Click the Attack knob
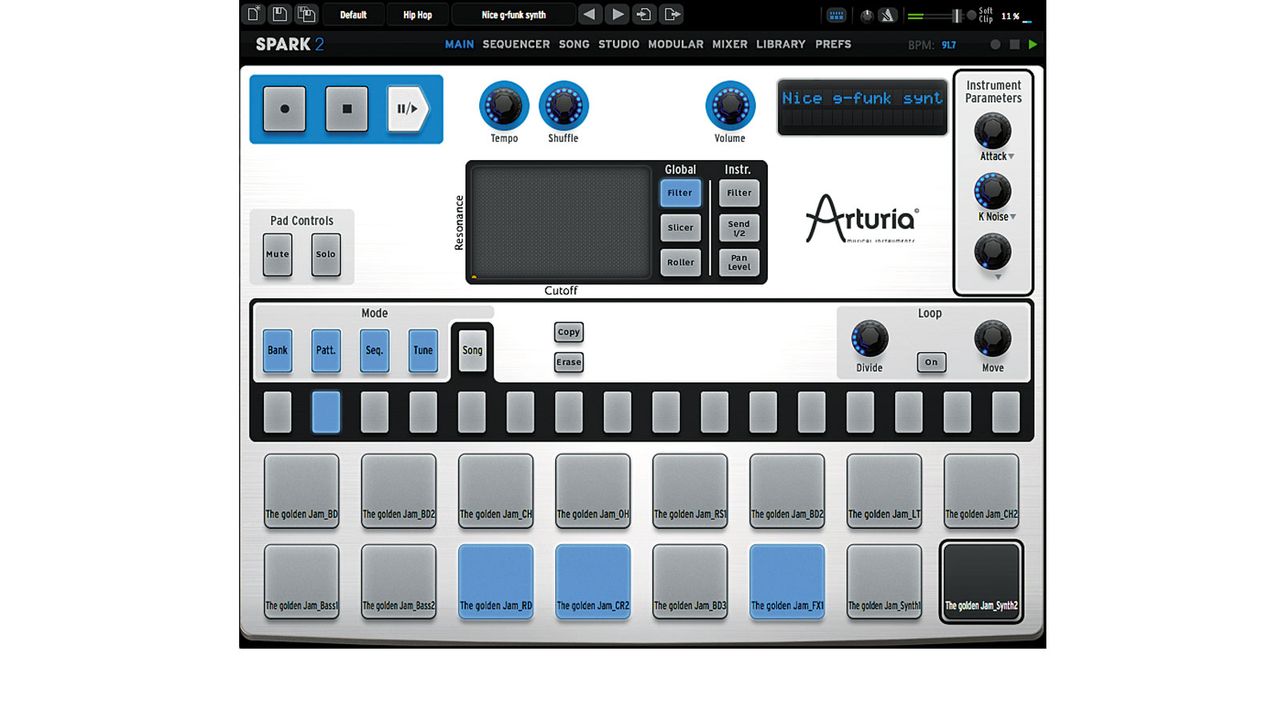Viewport: 1280px width, 720px height. pyautogui.click(x=993, y=131)
